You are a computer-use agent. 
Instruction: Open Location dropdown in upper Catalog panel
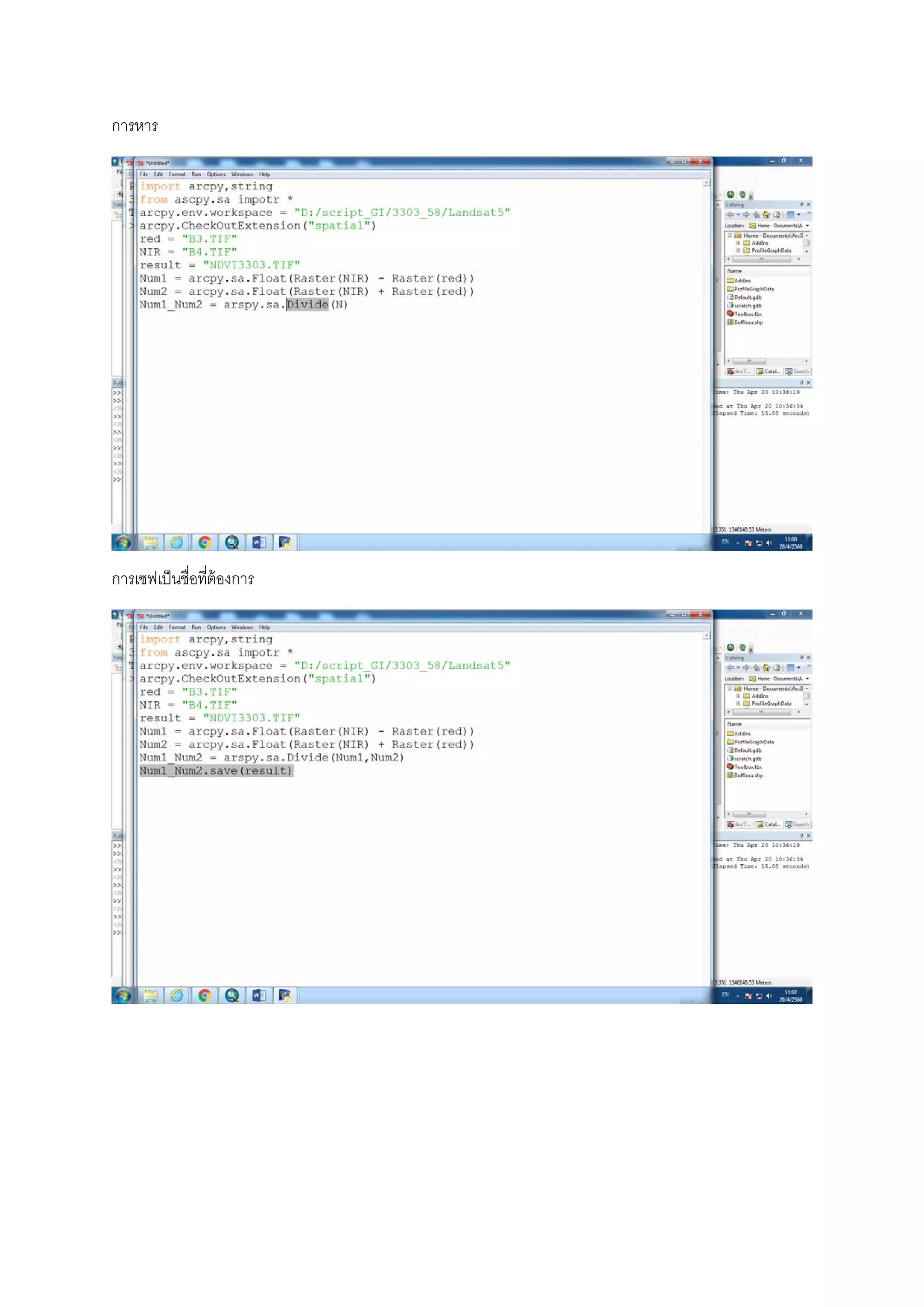point(807,225)
